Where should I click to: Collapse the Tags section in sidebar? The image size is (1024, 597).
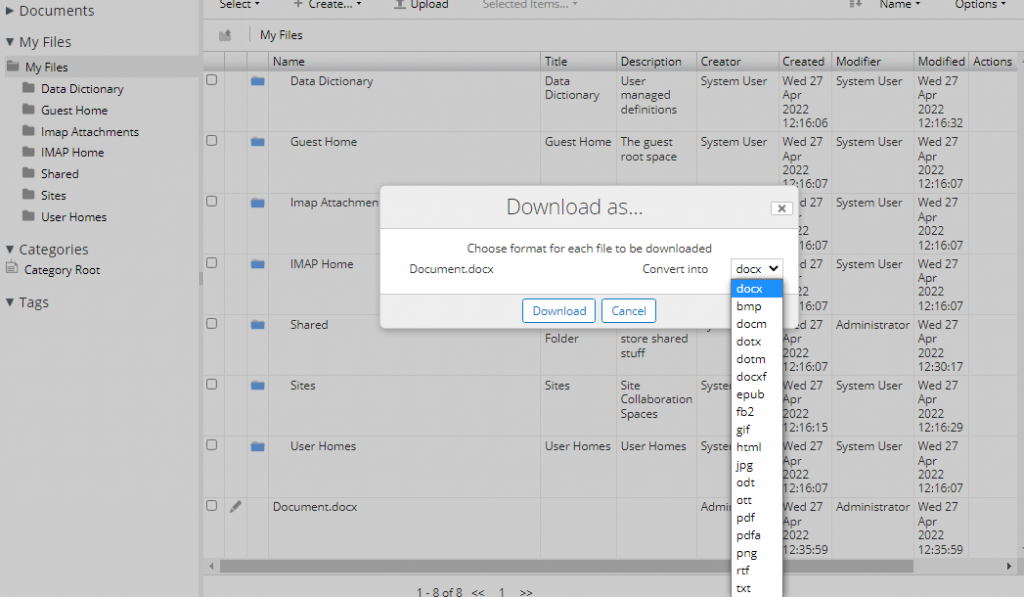10,302
